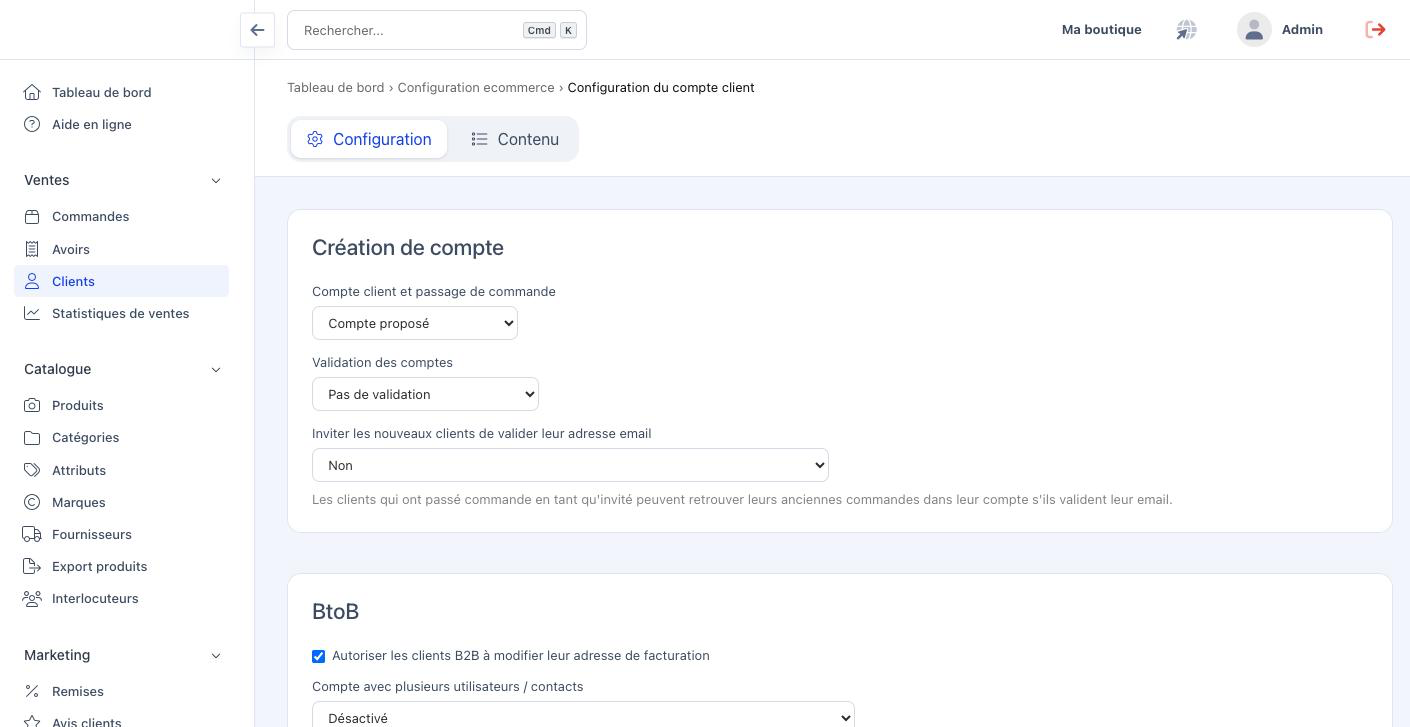Screen dimensions: 1410x727
Task: Click the Fournisseurs truck icon
Action: (x=32, y=534)
